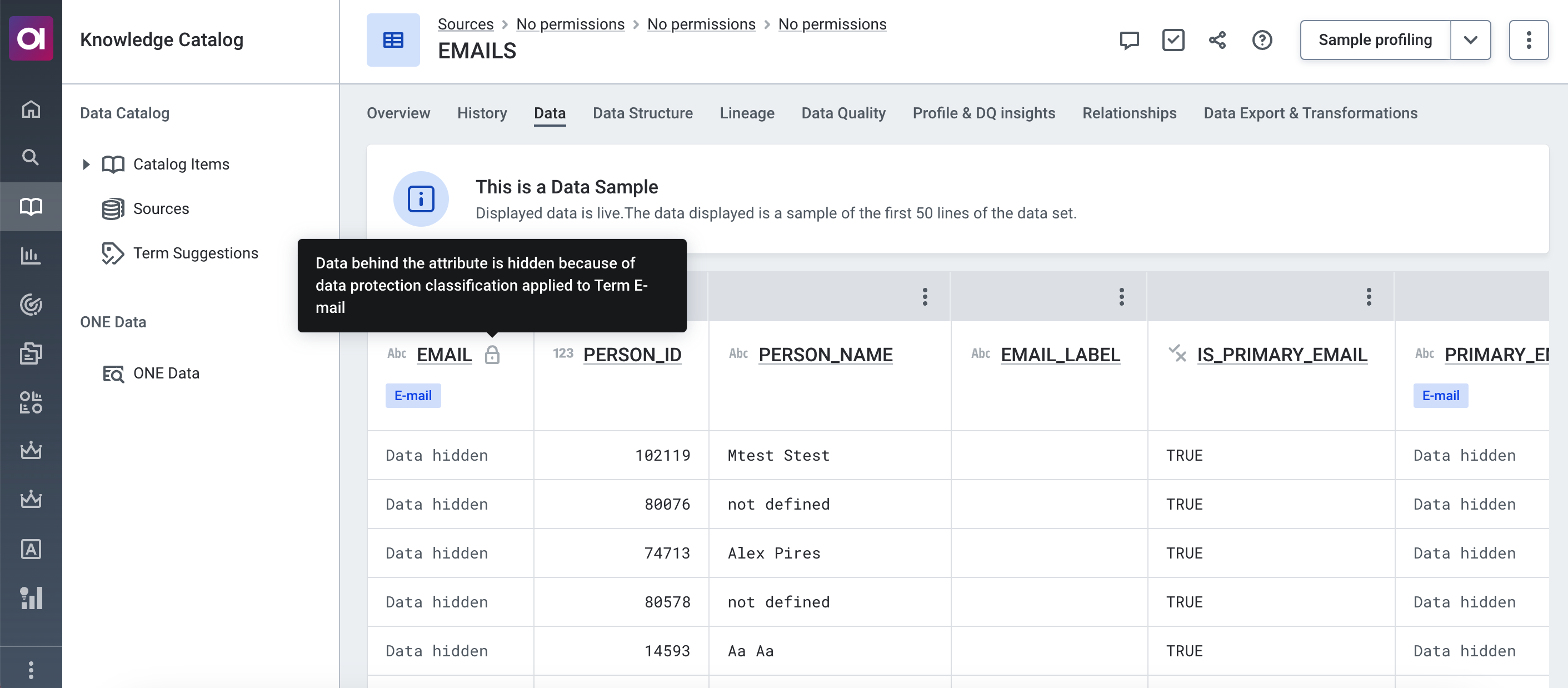This screenshot has width=1568, height=688.
Task: Click the ONE Data section in sidebar
Action: pyautogui.click(x=113, y=321)
